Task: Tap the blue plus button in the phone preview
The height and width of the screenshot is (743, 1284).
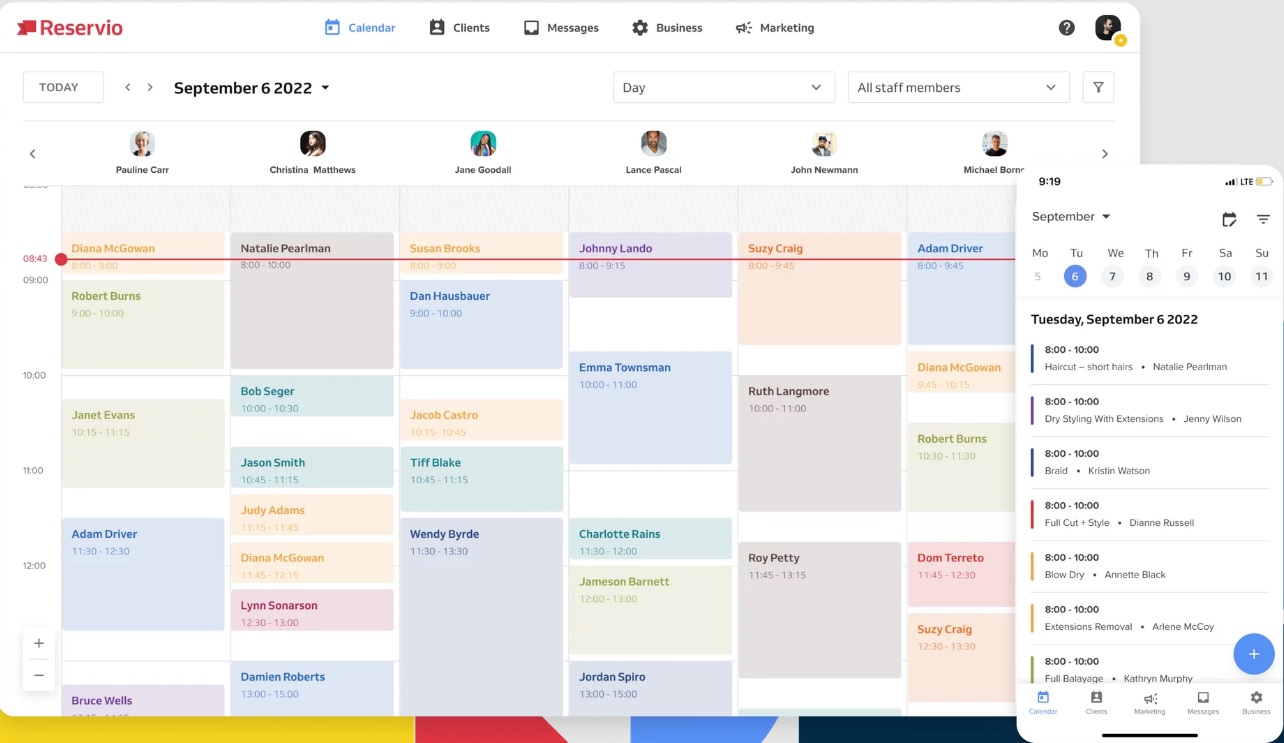Action: pos(1254,654)
